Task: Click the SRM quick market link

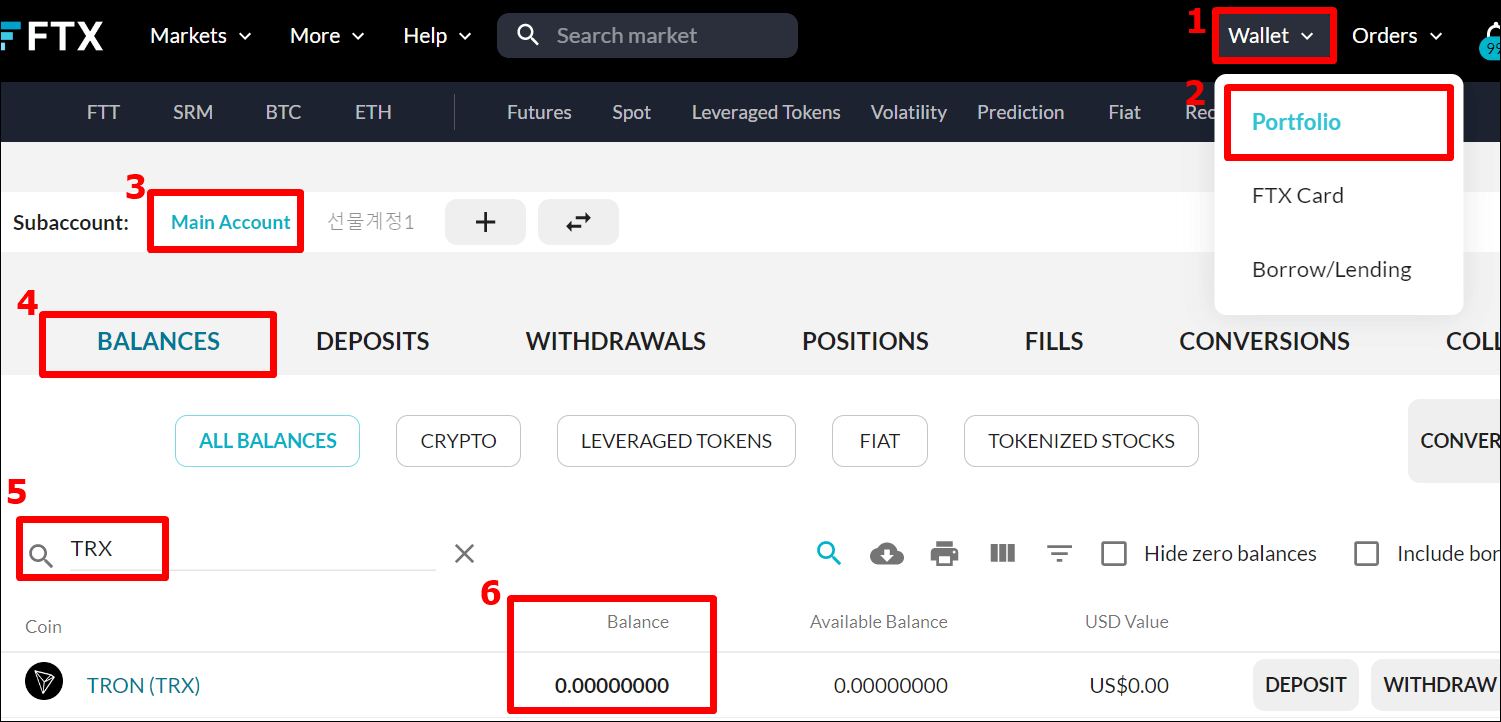Action: (193, 113)
